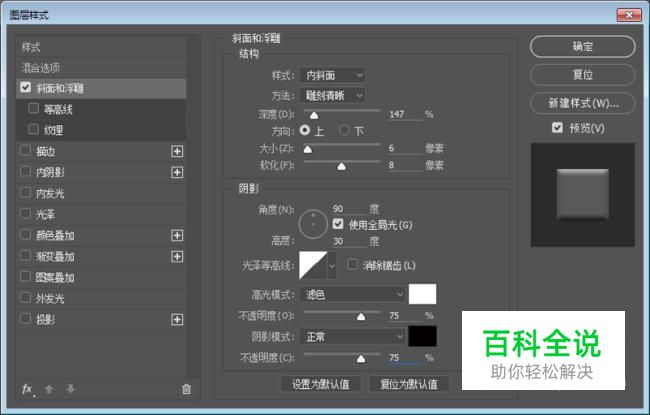The image size is (650, 415).
Task: Uncheck the 斜面和浮雕 checkbox
Action: click(26, 87)
